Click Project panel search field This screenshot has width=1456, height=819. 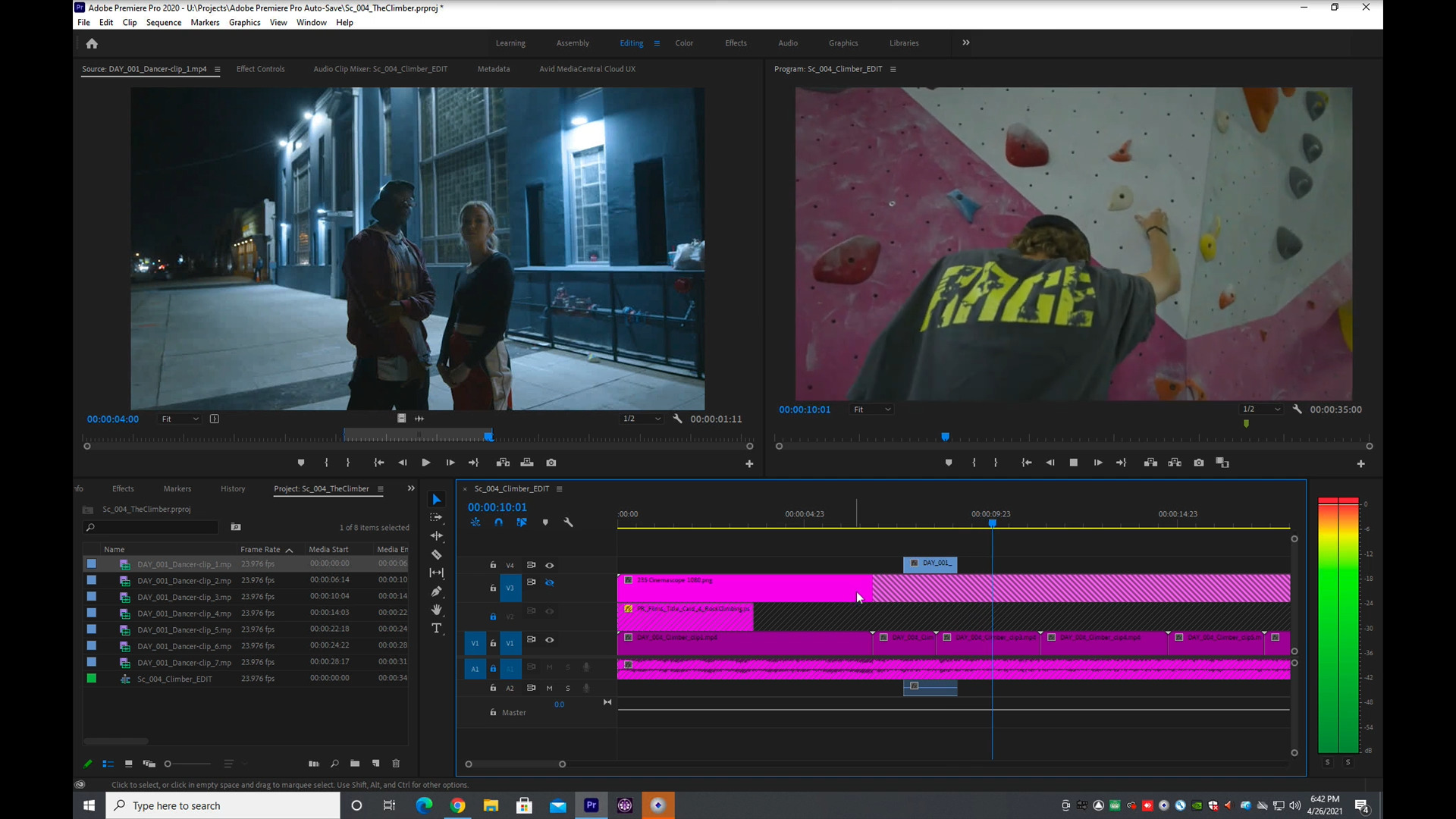click(x=152, y=527)
